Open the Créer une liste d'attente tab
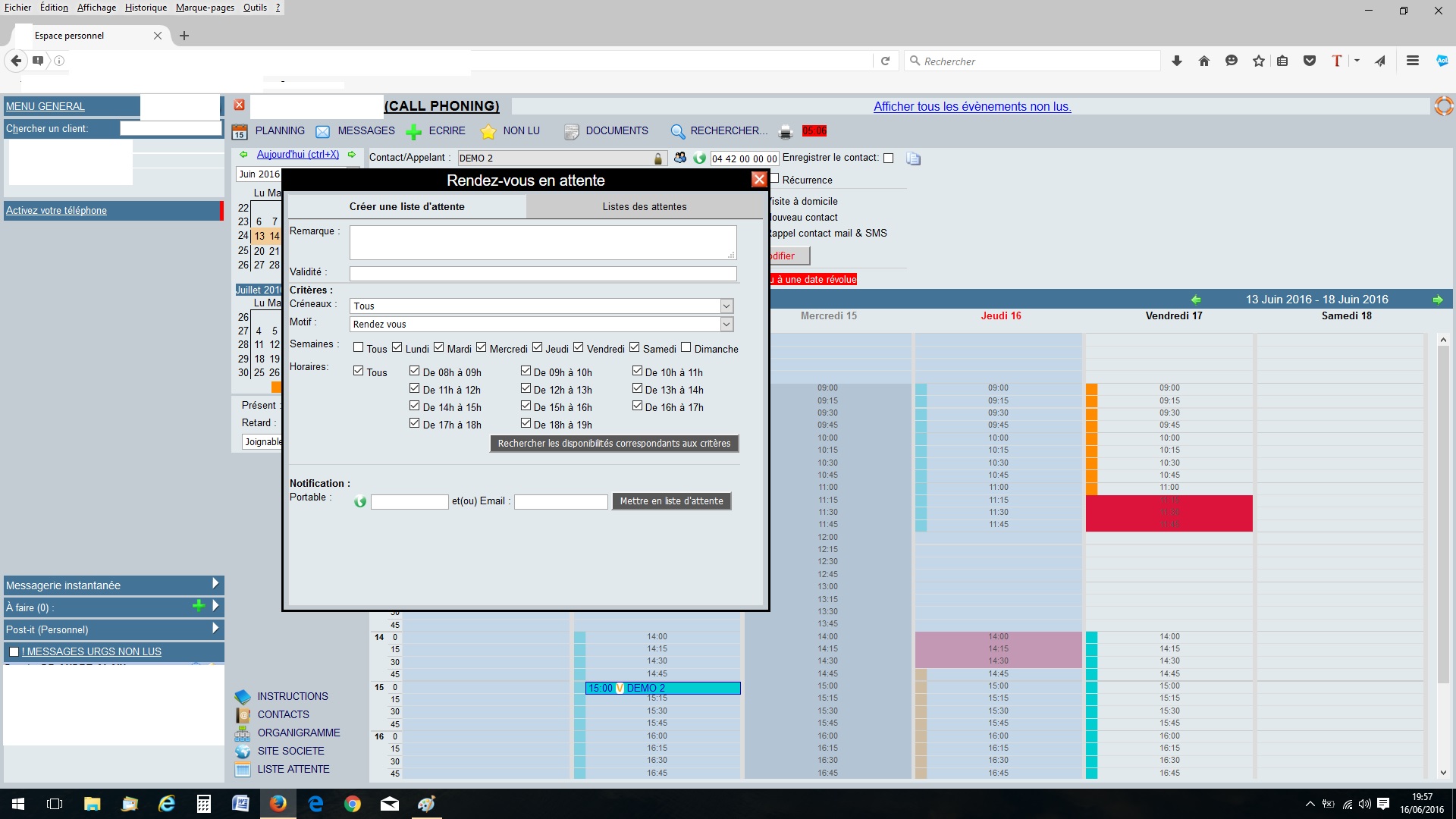The image size is (1456, 819). [x=406, y=206]
